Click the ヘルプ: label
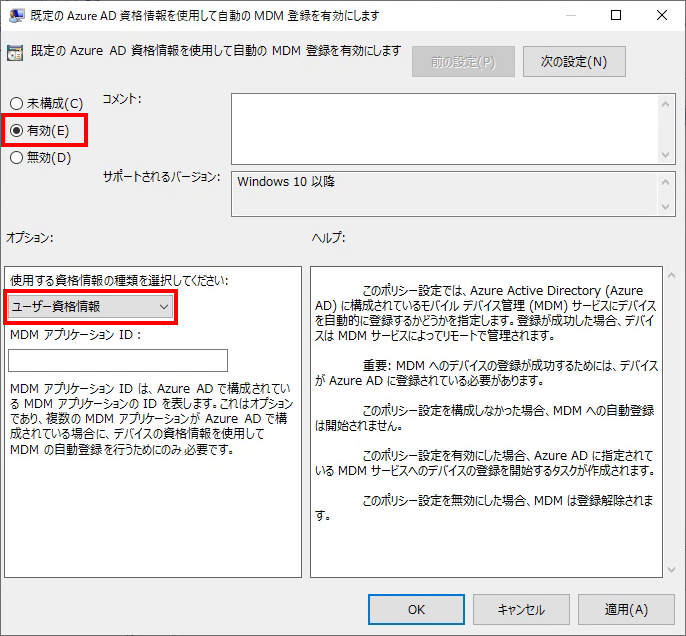Image resolution: width=686 pixels, height=636 pixels. pos(329,238)
